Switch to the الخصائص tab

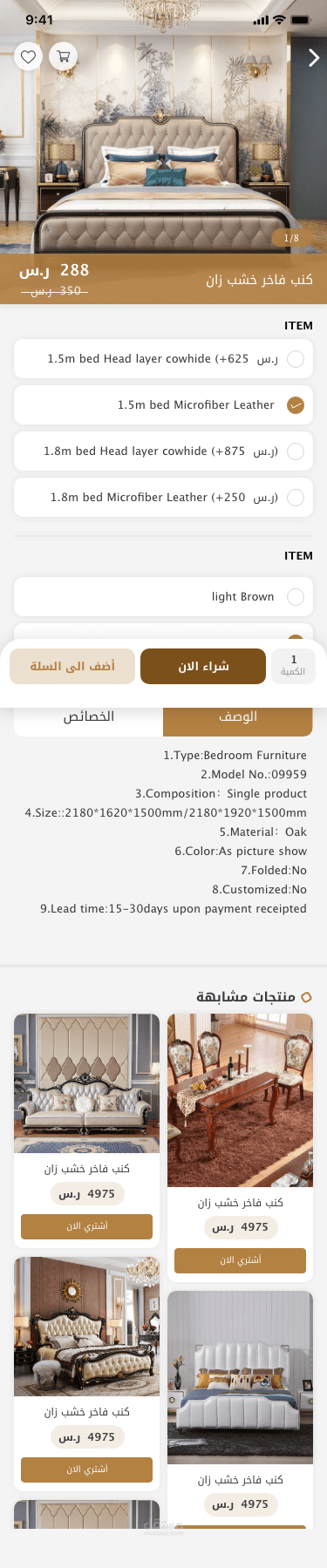tap(89, 716)
